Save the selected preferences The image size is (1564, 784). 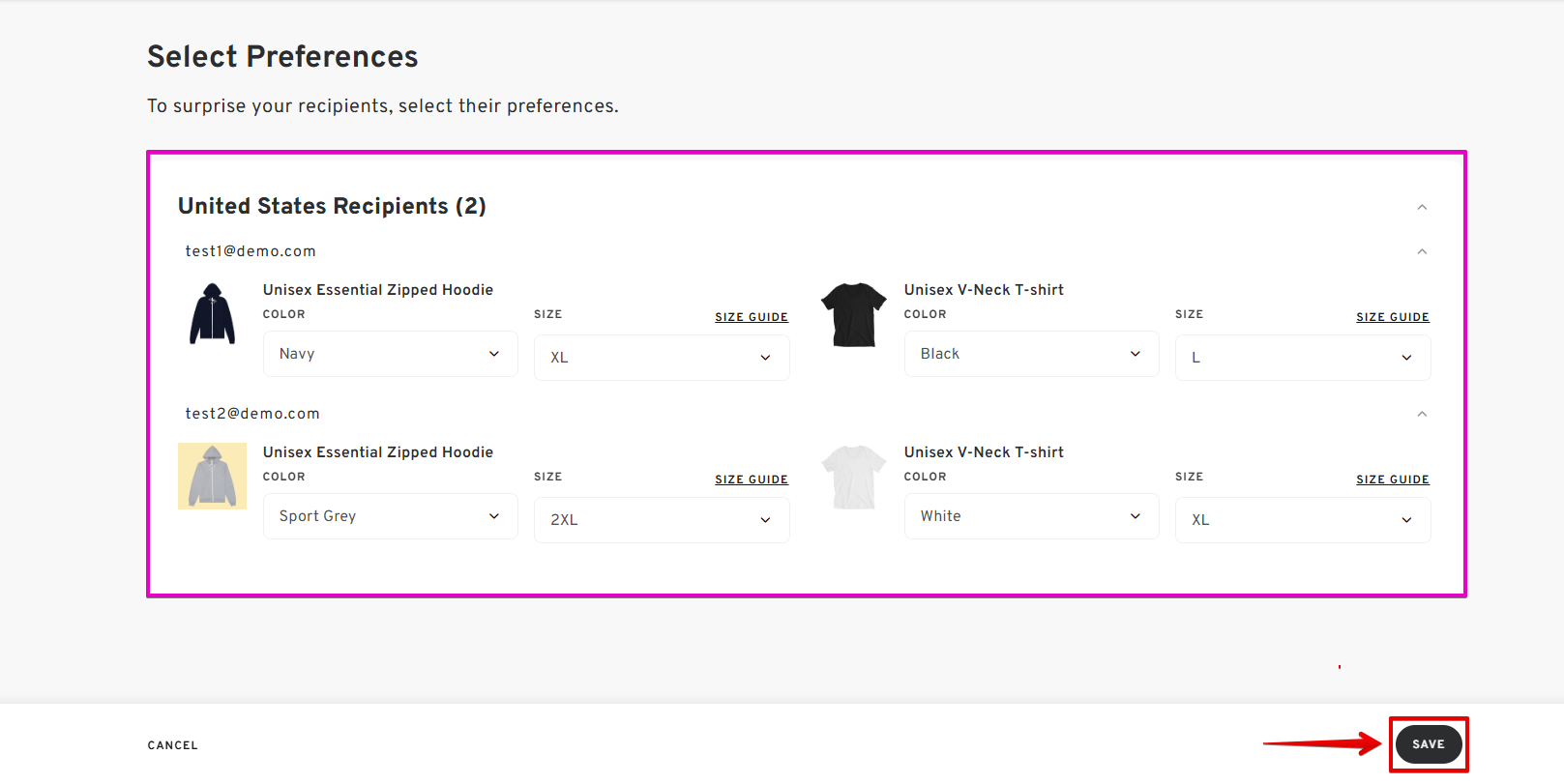pyautogui.click(x=1429, y=744)
